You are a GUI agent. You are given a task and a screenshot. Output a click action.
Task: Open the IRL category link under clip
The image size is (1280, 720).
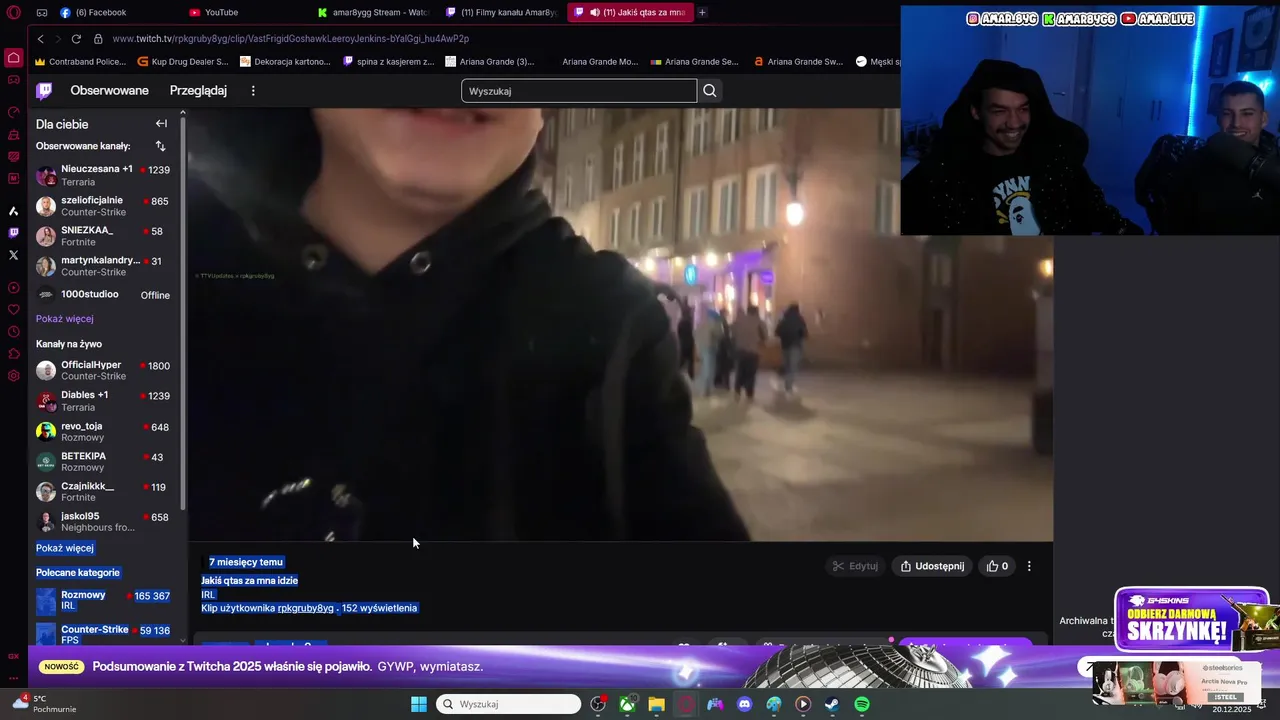coord(208,594)
